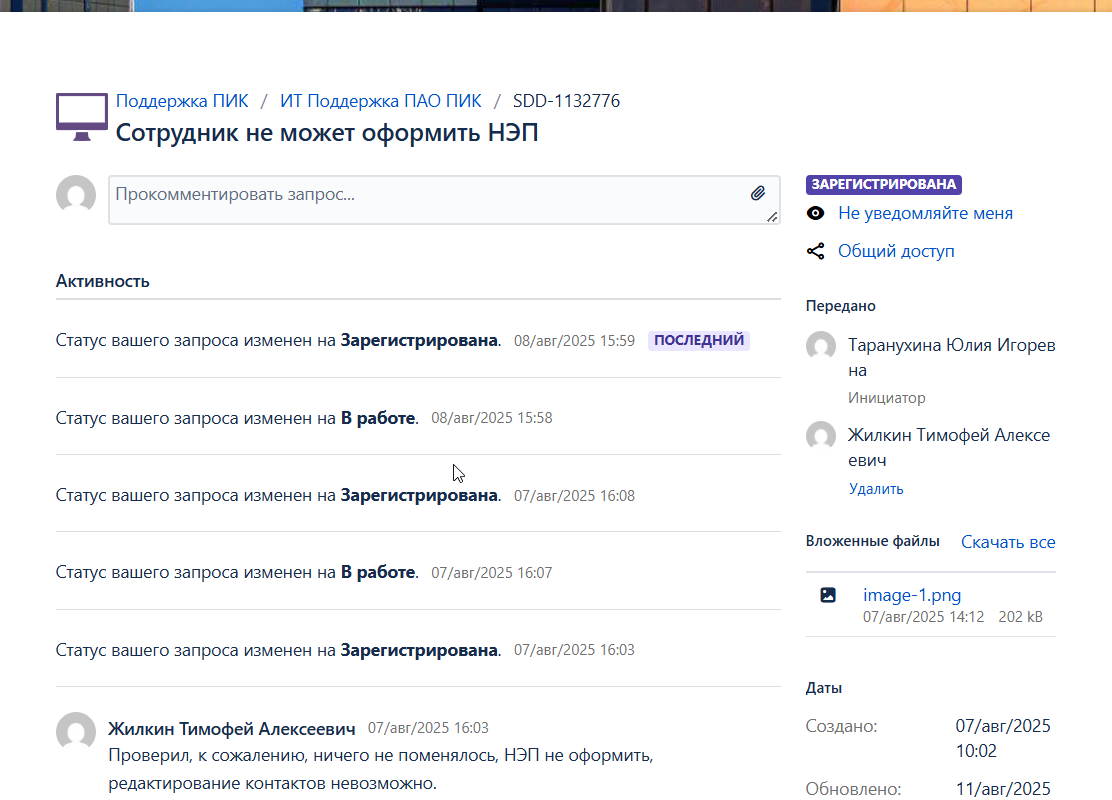The width and height of the screenshot is (1112, 800).
Task: Click the attachment size 202 kB
Action: click(x=1021, y=617)
